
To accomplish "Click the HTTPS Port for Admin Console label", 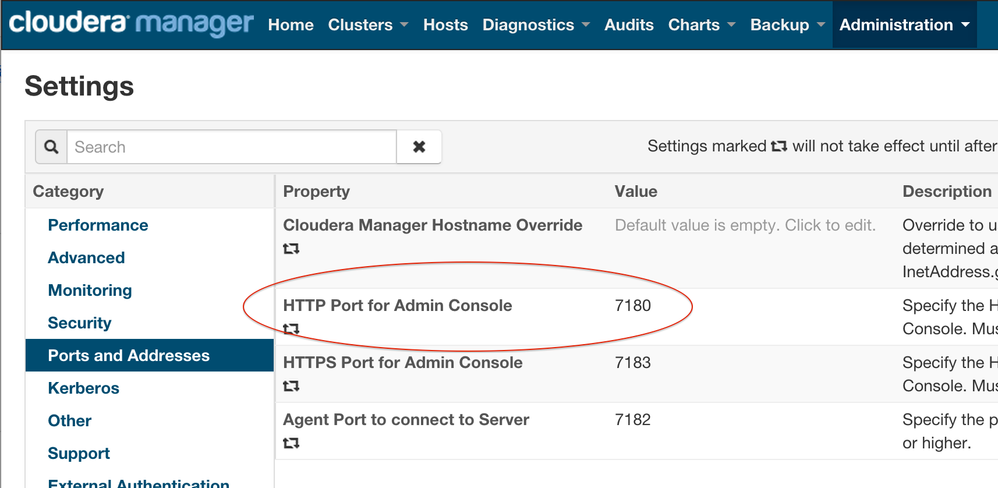I will pos(403,363).
